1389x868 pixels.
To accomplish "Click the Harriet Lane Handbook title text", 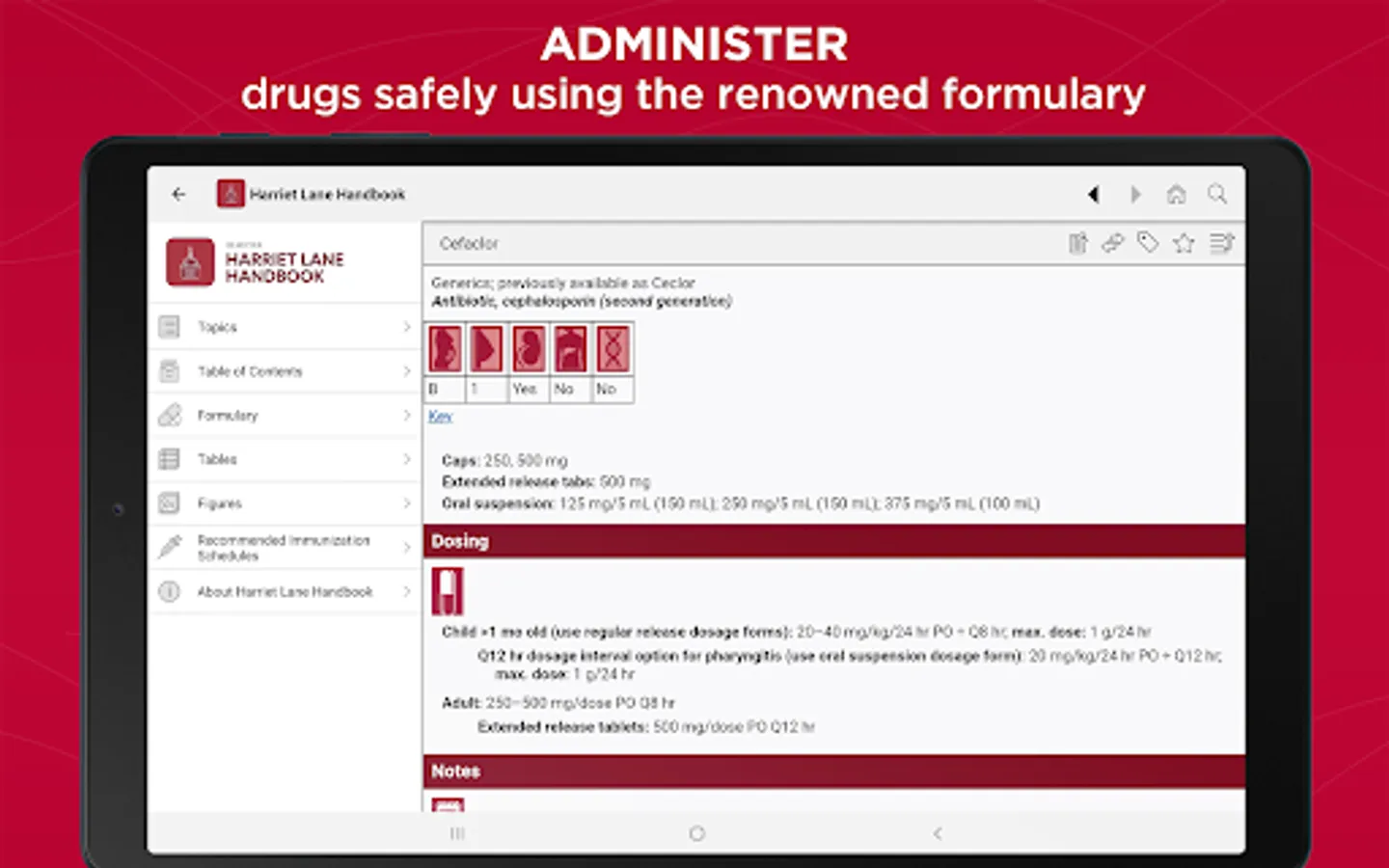I will point(327,194).
